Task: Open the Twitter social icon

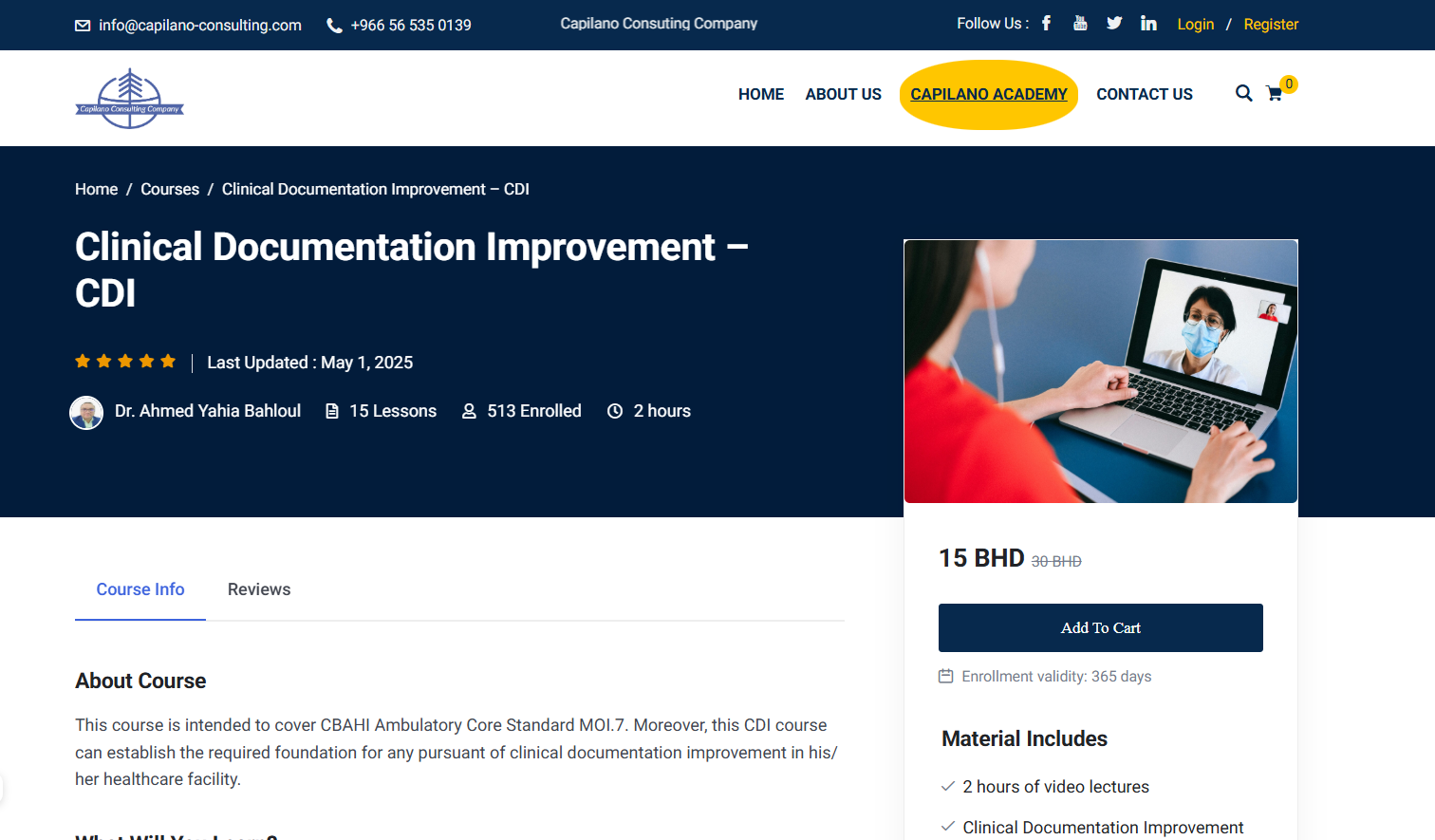Action: coord(1114,24)
